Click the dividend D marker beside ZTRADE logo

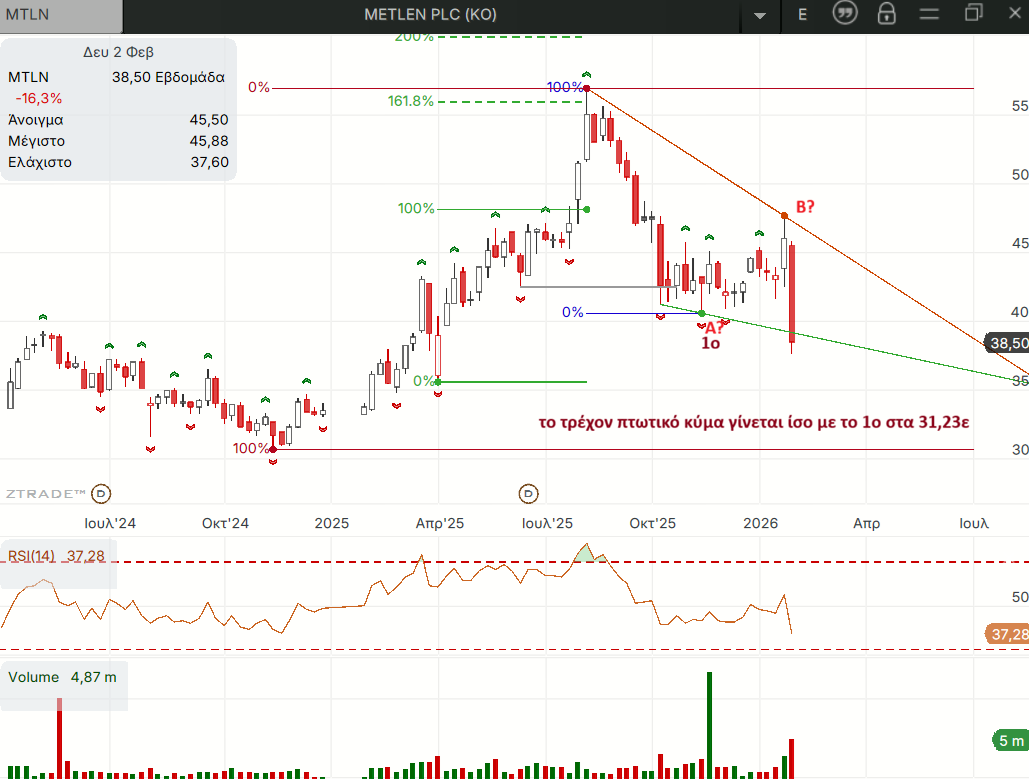pos(101,493)
